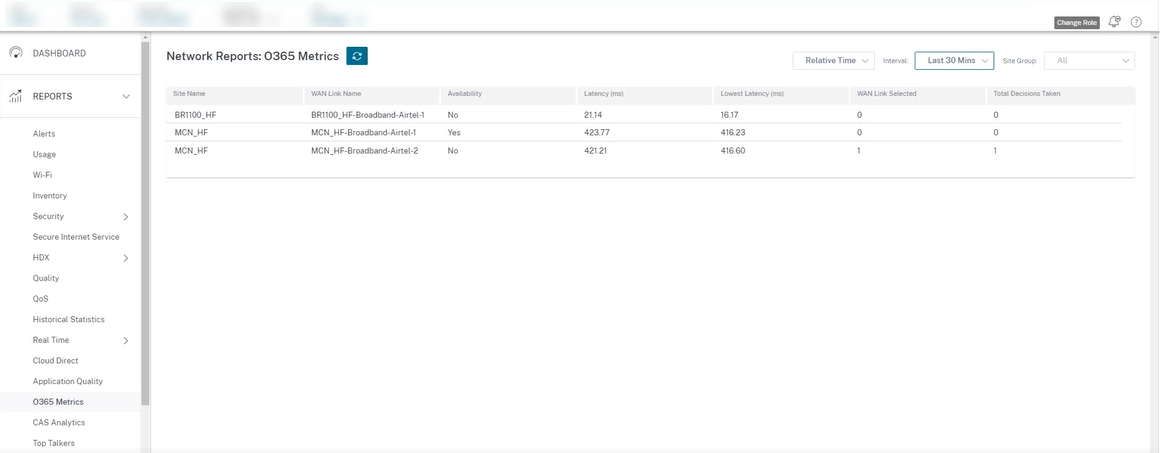This screenshot has height=453, width=1160.
Task: Open the Cloud Direct report
Action: 55,361
